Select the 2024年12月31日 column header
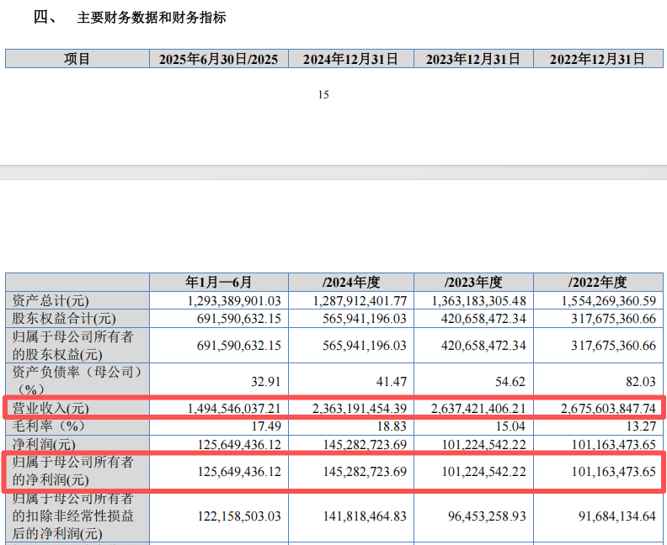Viewport: 667px width, 545px height. [x=350, y=59]
